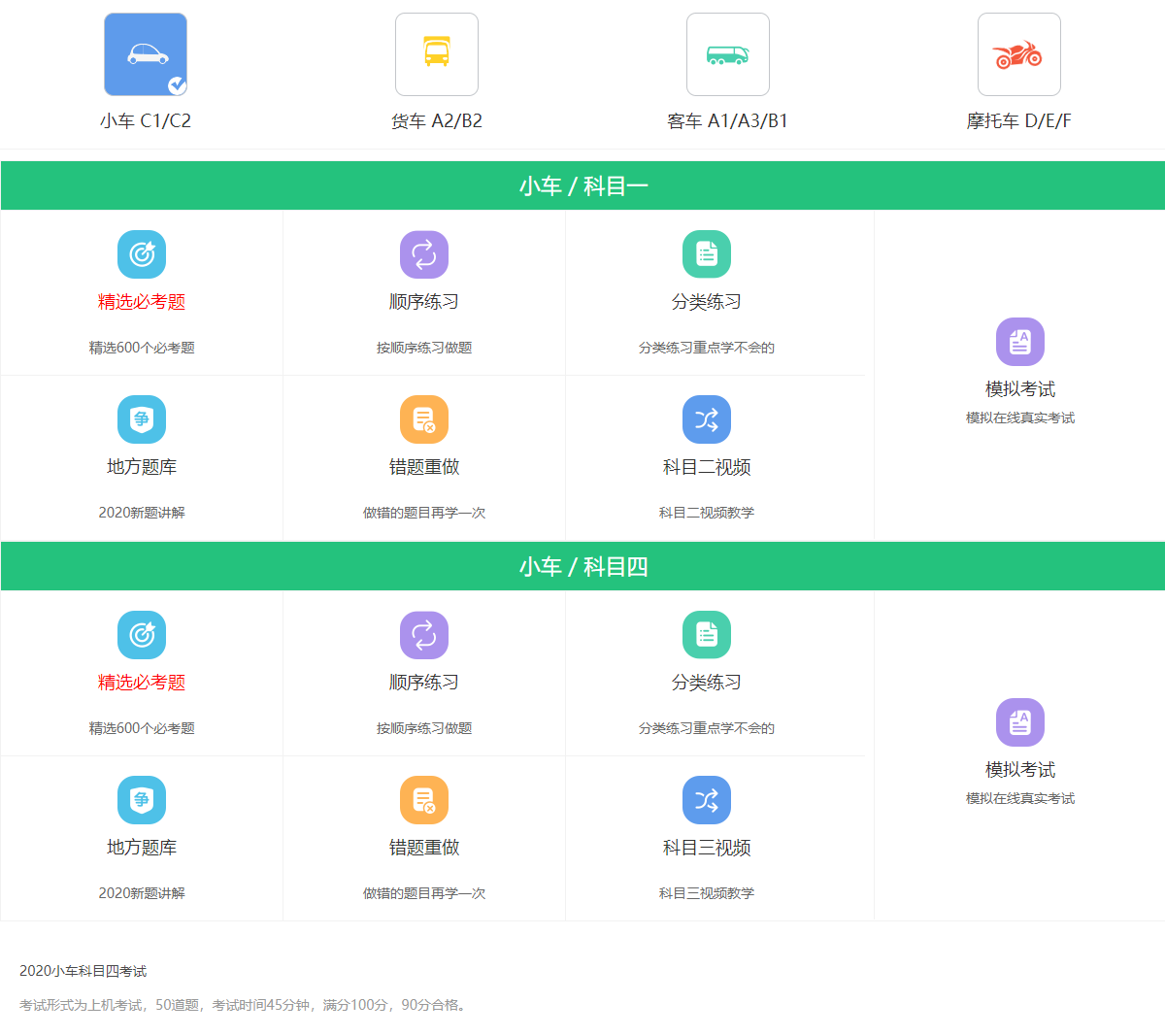This screenshot has width=1165, height=1036.
Task: Open 科目三视频 shuffle icon
Action: point(707,800)
